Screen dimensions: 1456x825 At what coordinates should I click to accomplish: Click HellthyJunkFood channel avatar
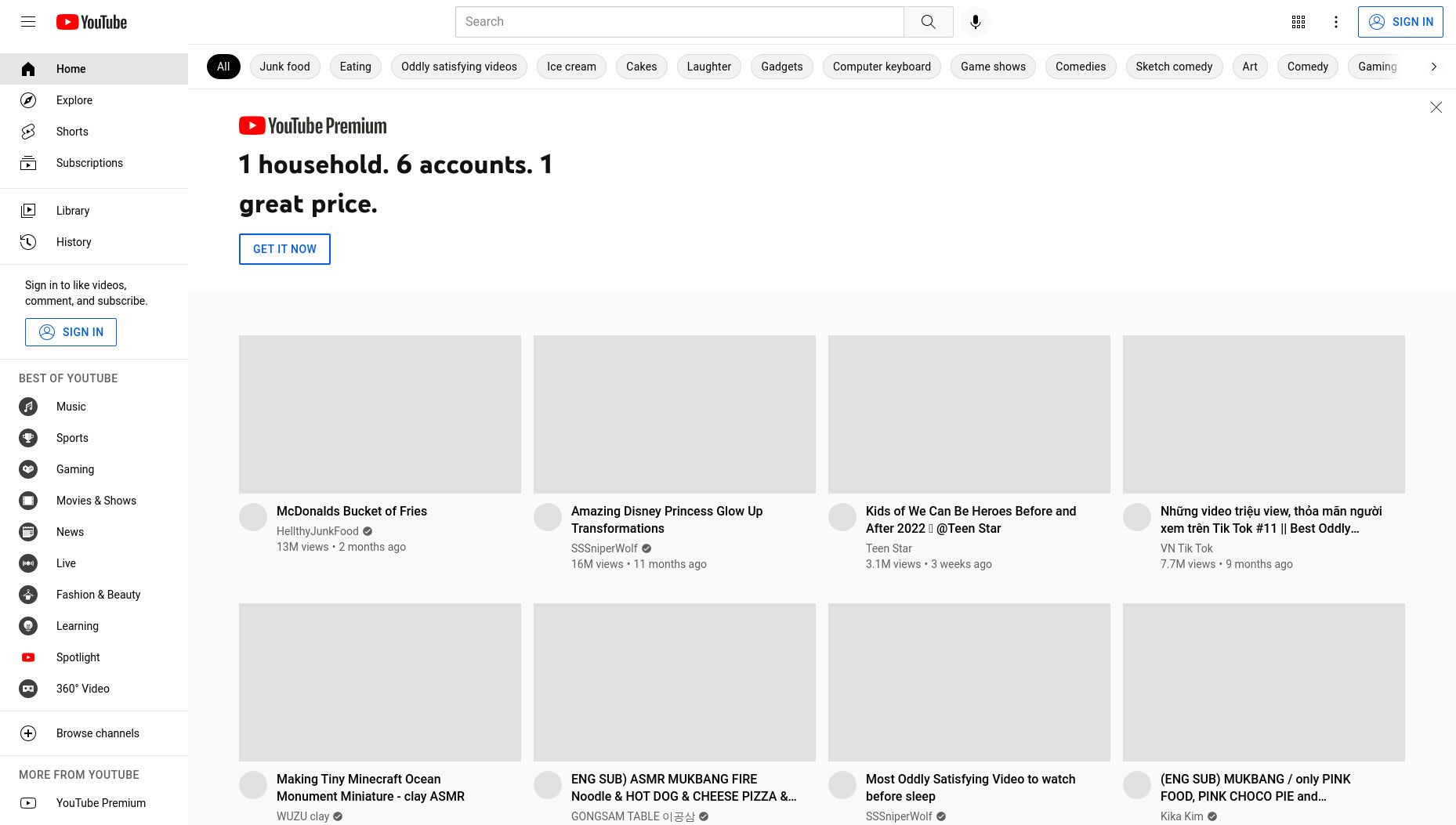click(253, 517)
